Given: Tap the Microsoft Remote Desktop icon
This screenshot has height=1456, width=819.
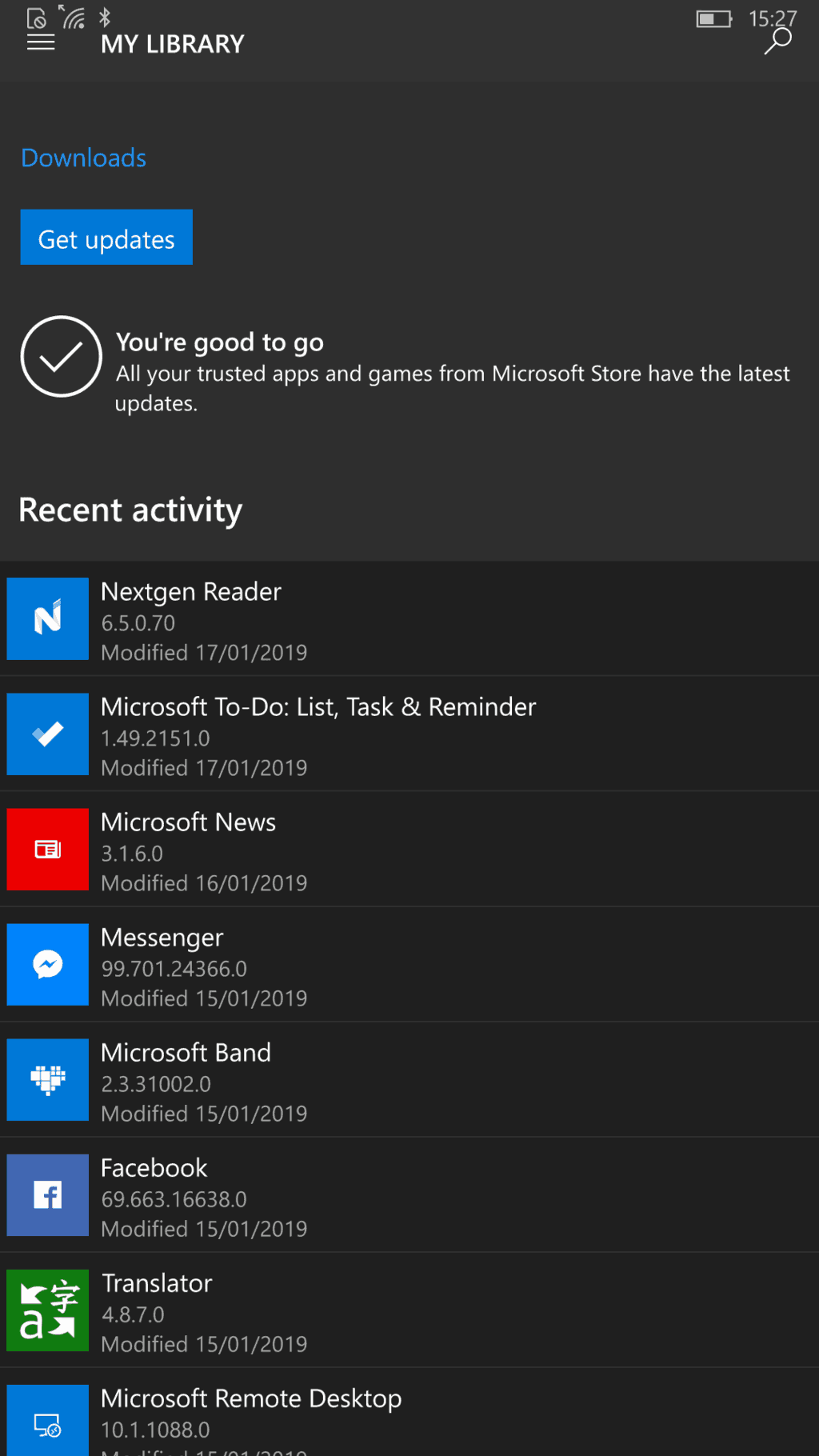Looking at the screenshot, I should (48, 1420).
